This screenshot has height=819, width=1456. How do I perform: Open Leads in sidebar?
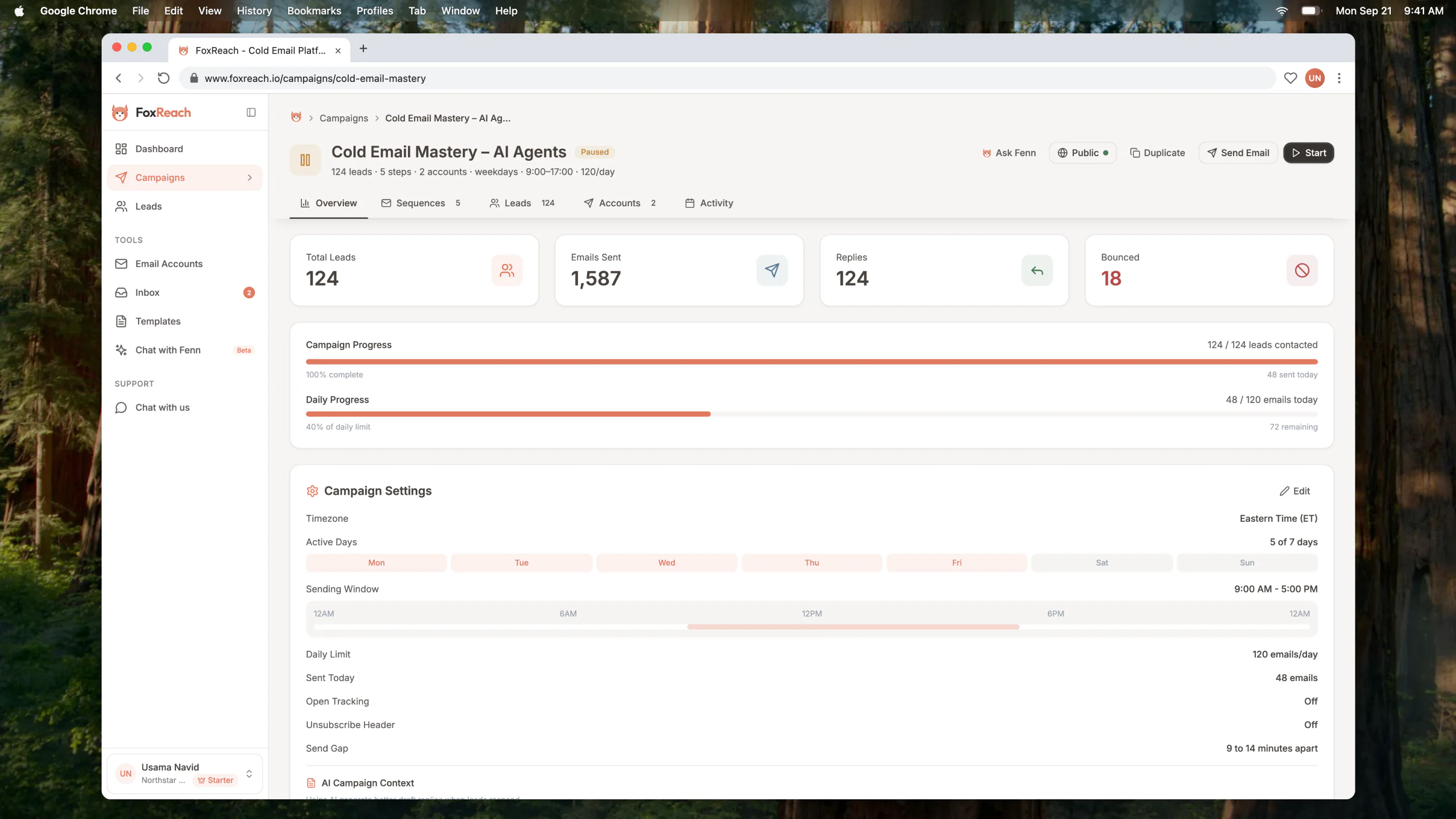point(185,206)
